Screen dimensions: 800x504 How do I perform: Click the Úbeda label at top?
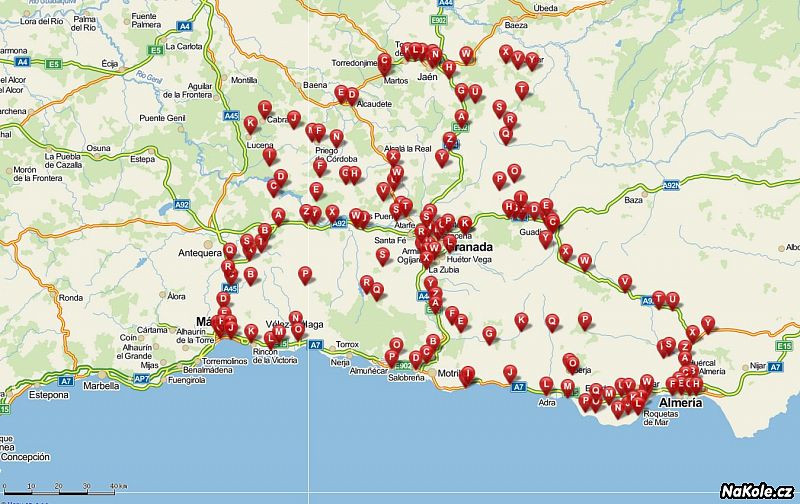545,8
